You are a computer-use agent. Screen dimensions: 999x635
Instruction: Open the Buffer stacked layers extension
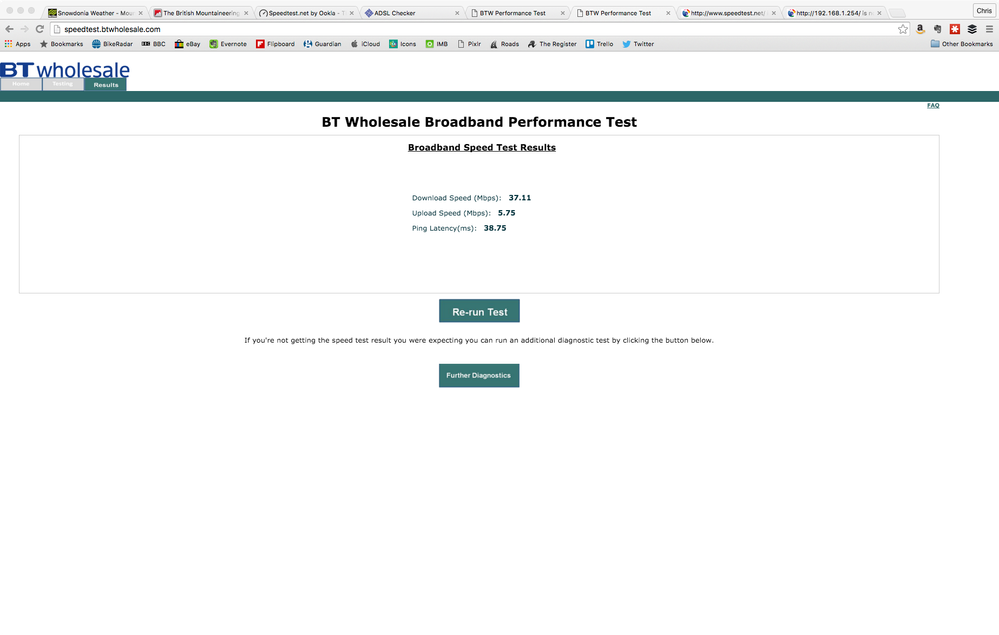972,29
